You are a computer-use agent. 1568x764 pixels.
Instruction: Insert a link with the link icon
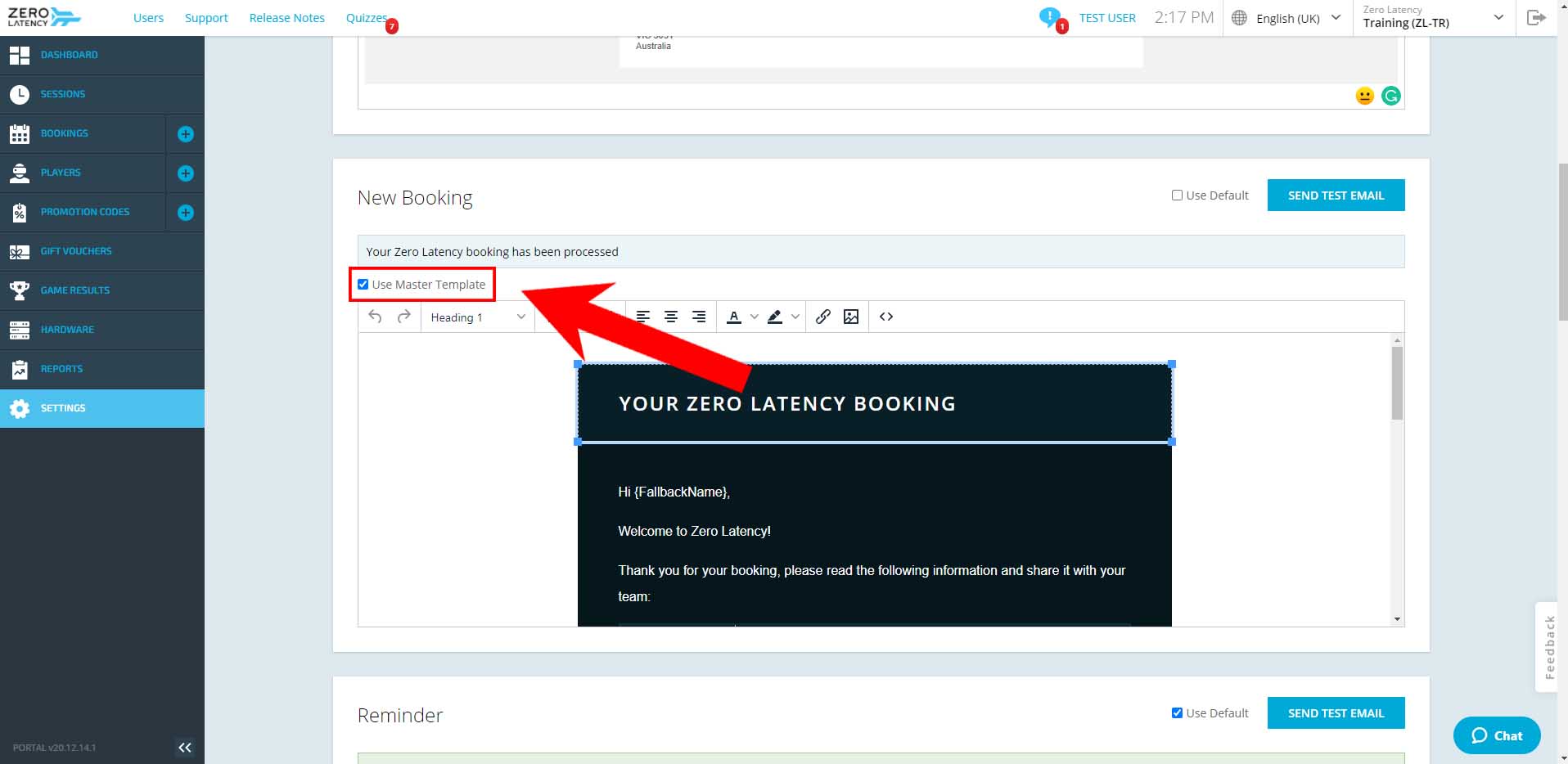[x=823, y=317]
